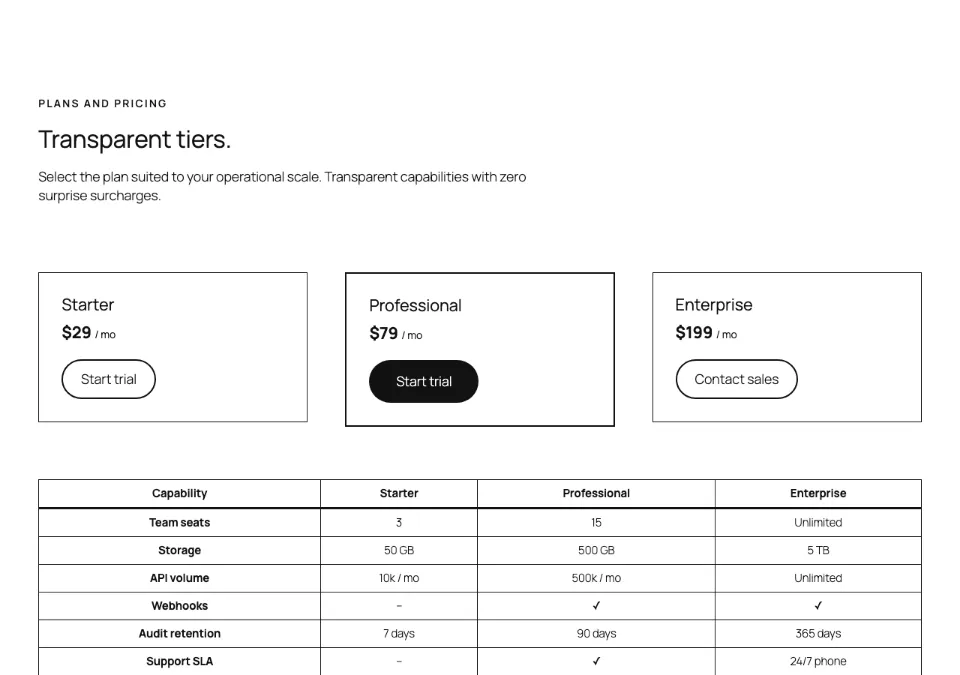960x675 pixels.
Task: Click the Support SLA checkmark under Professional
Action: (x=596, y=661)
